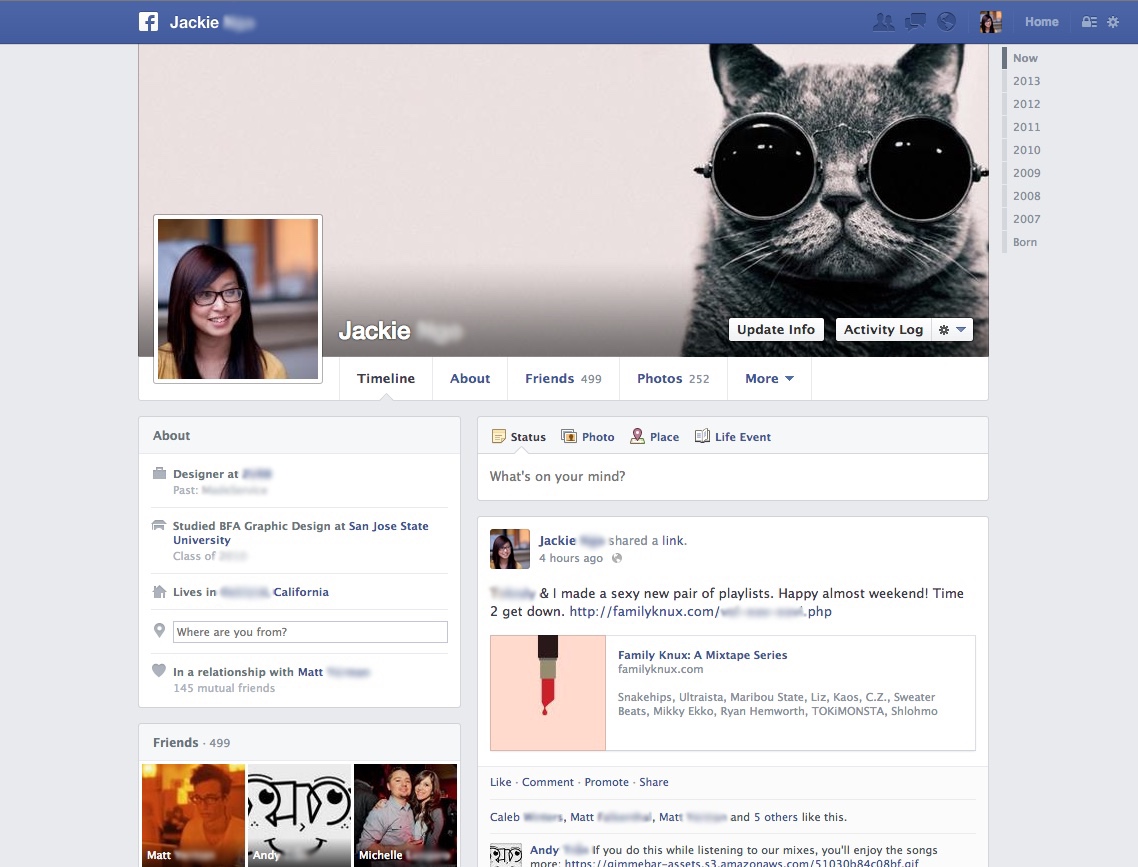Screen dimensions: 1138x867
Task: Open the messages inbox icon
Action: pos(915,20)
